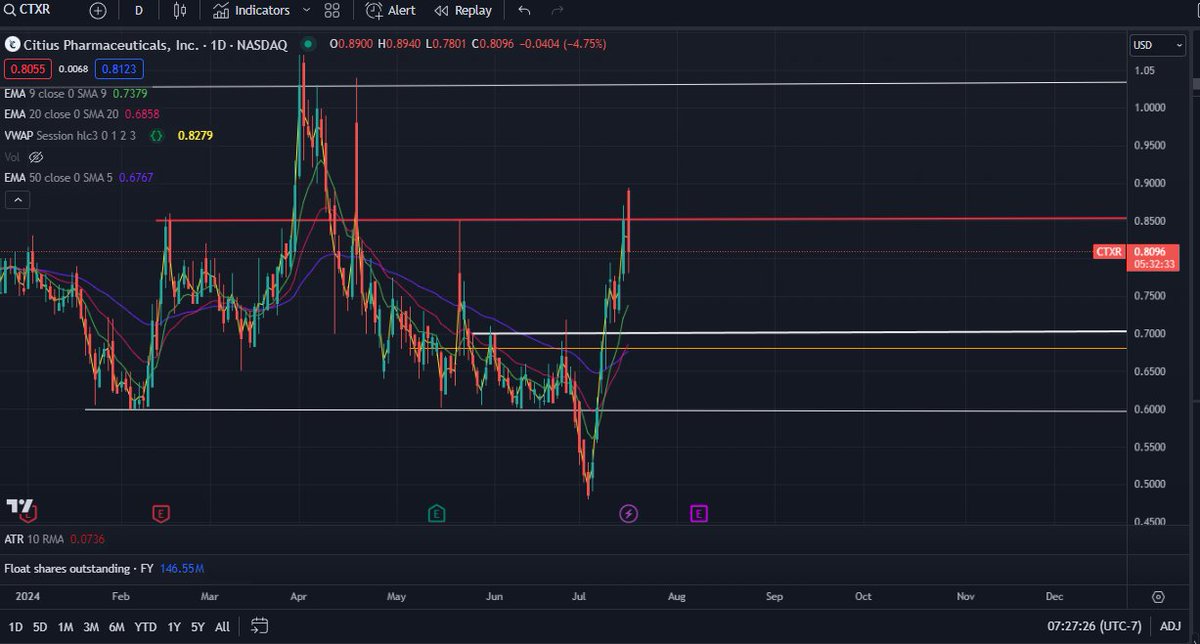Click the compare or add symbol plus icon

[x=97, y=11]
